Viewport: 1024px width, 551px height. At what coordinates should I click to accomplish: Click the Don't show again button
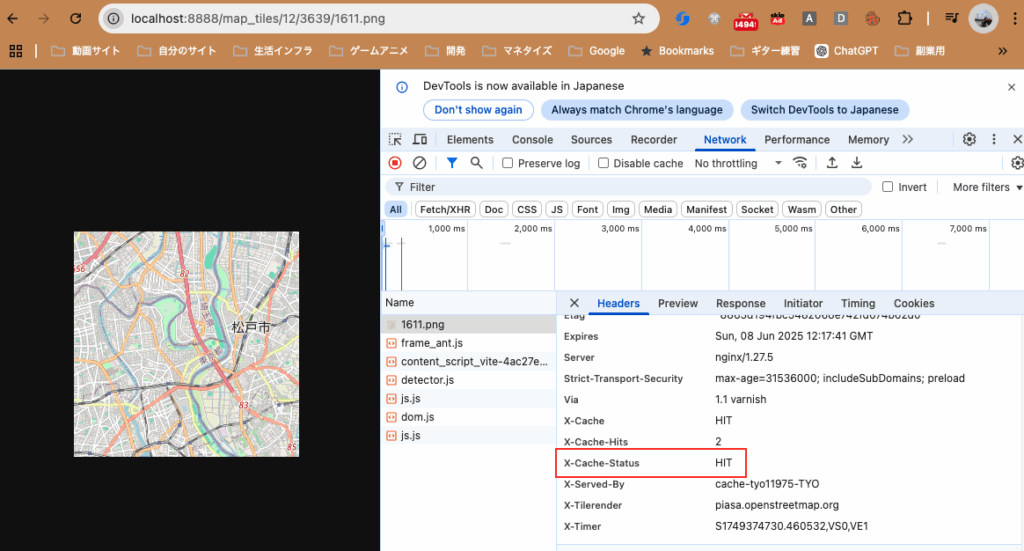pyautogui.click(x=478, y=110)
